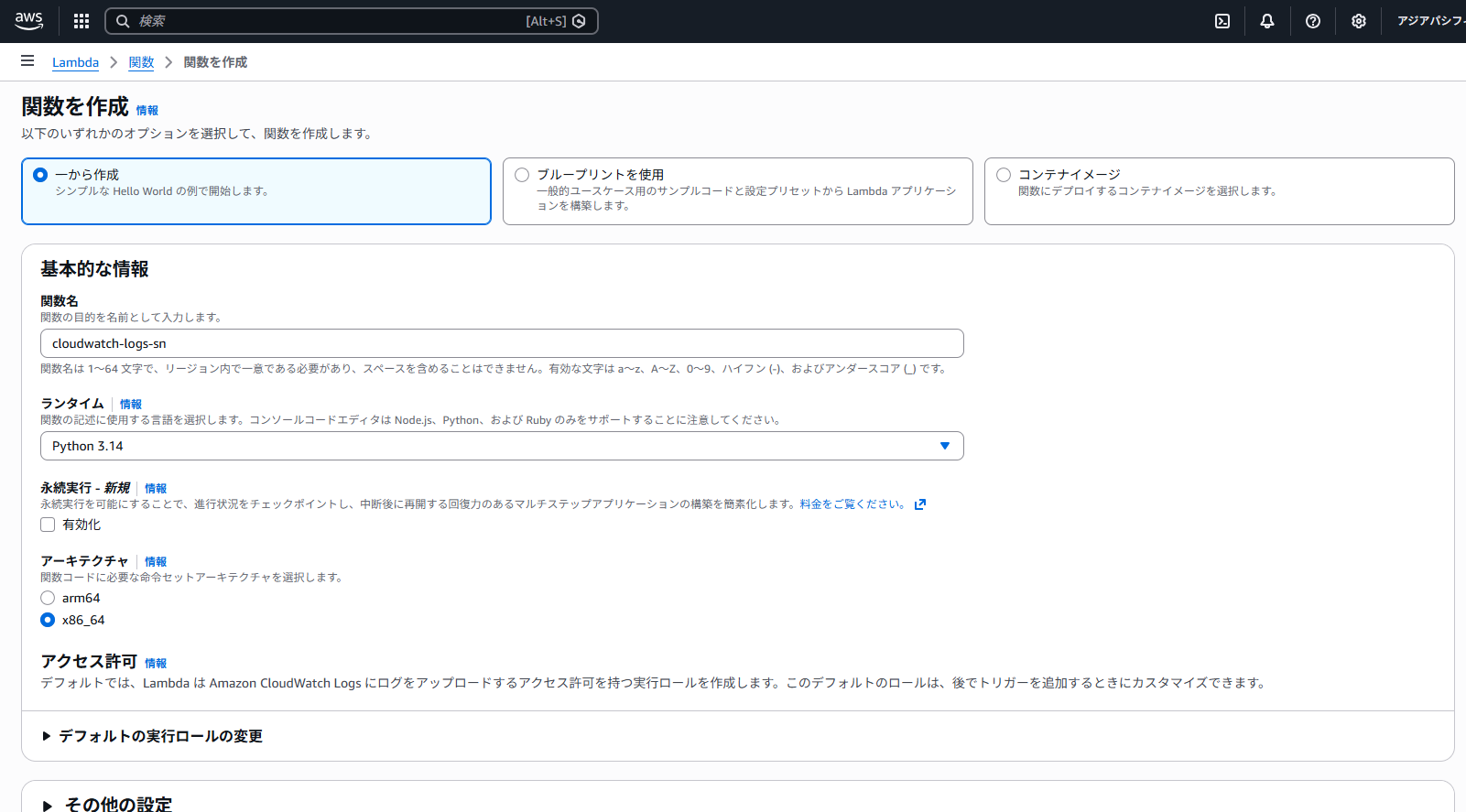This screenshot has height=812, width=1466.
Task: Open the help question mark icon
Action: pos(1313,21)
